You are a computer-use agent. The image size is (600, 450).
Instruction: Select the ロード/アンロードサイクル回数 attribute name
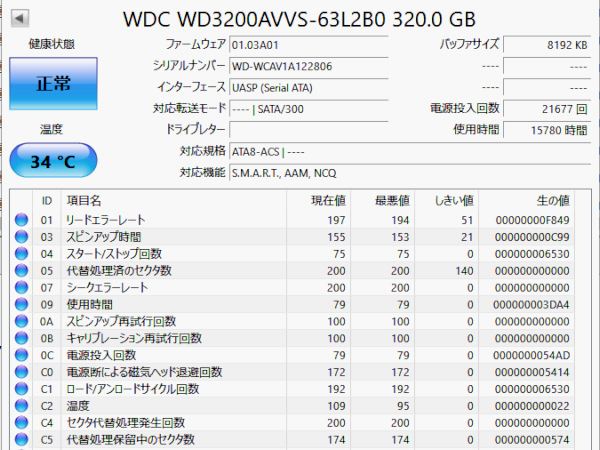pos(133,389)
